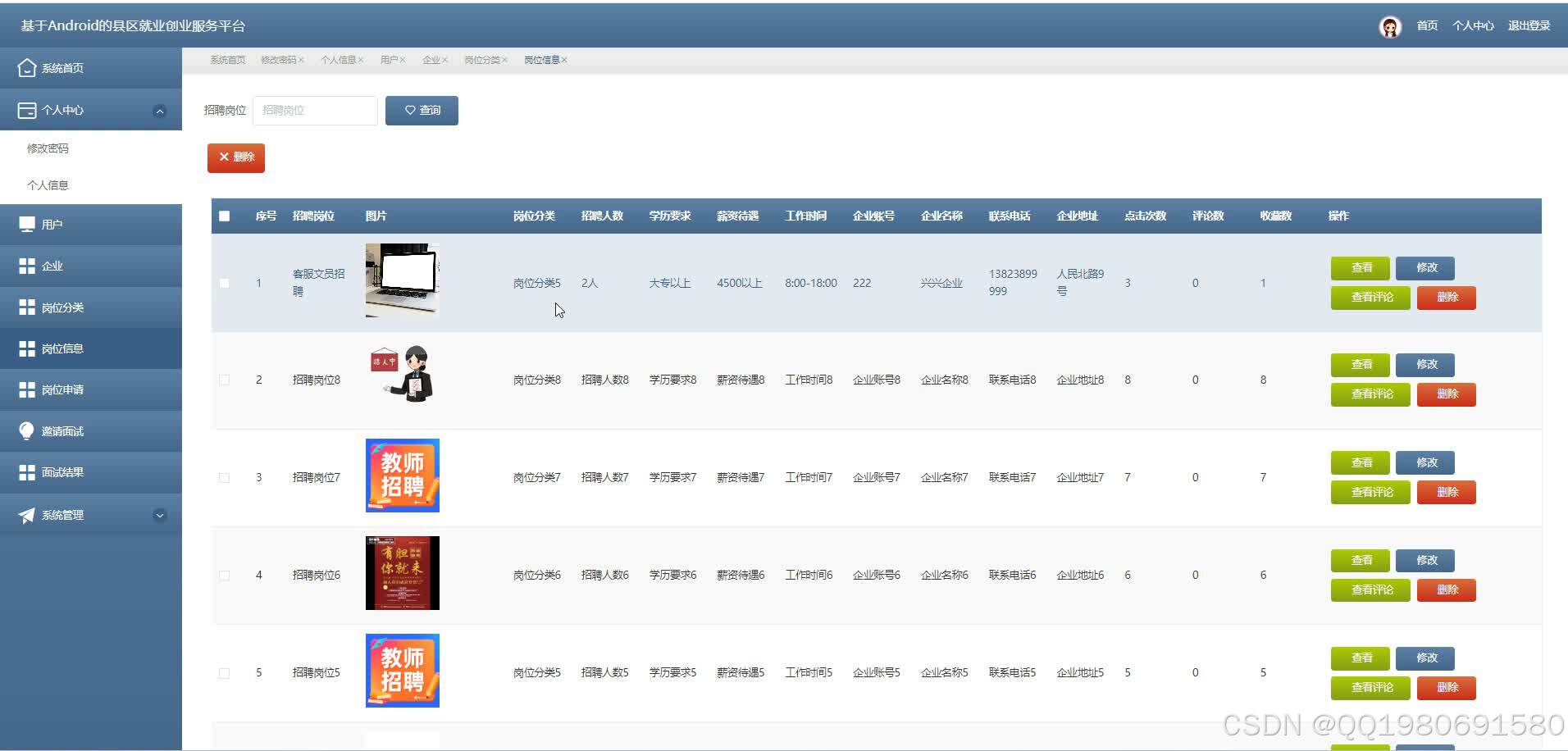Click the 邀请面试 lightbulb icon in sidebar
The width and height of the screenshot is (1568, 751).
coord(27,431)
